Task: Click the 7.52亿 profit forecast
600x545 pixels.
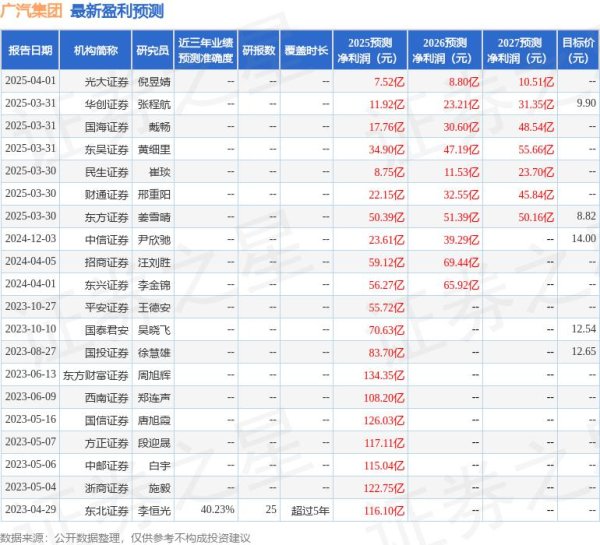Action: pos(389,82)
